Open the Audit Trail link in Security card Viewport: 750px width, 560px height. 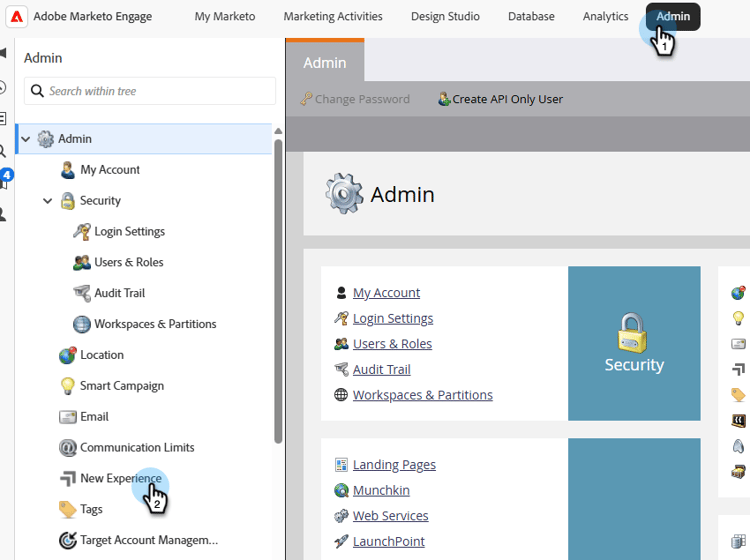click(x=382, y=370)
